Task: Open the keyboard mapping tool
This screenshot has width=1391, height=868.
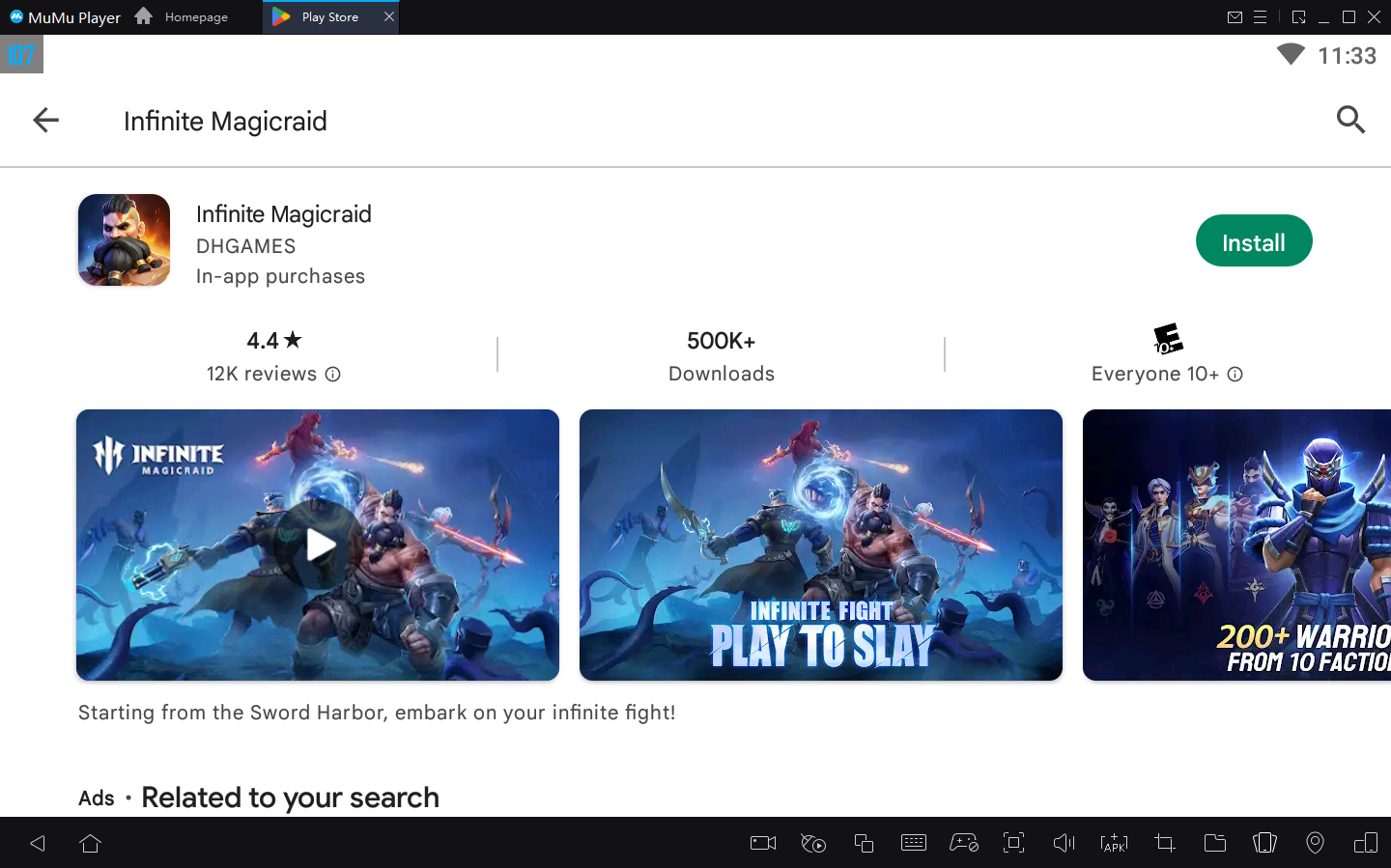Action: 914,843
